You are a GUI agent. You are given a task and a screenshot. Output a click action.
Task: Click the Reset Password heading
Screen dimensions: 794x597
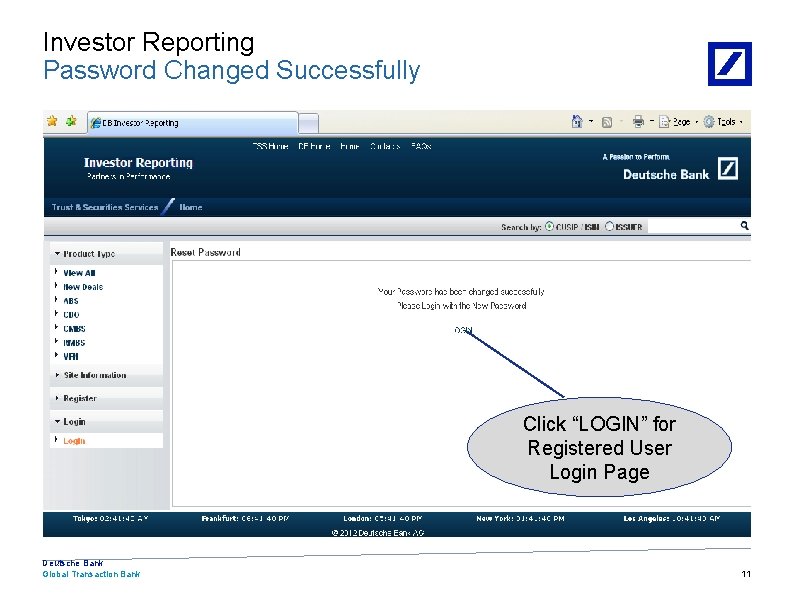pos(206,252)
